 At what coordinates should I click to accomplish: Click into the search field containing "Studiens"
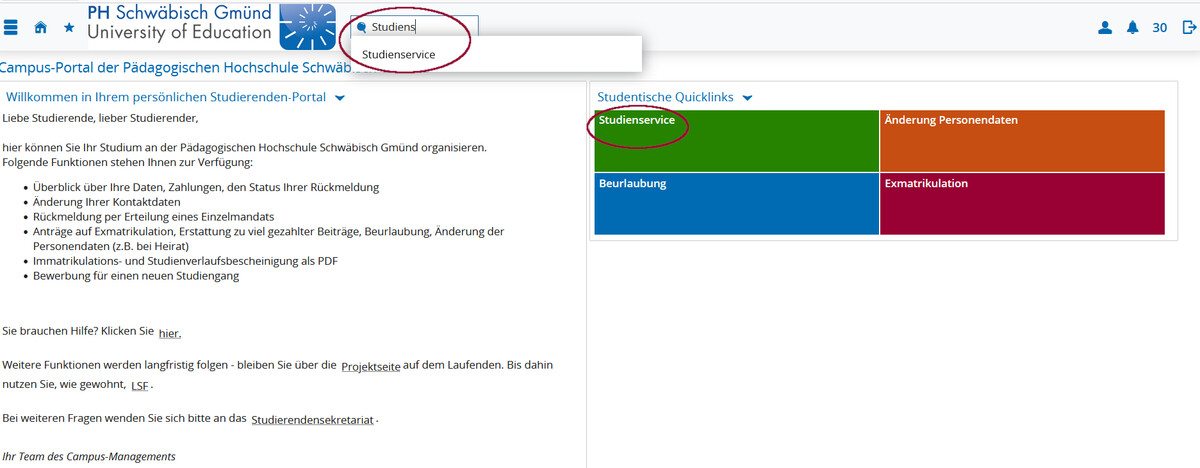tap(420, 28)
